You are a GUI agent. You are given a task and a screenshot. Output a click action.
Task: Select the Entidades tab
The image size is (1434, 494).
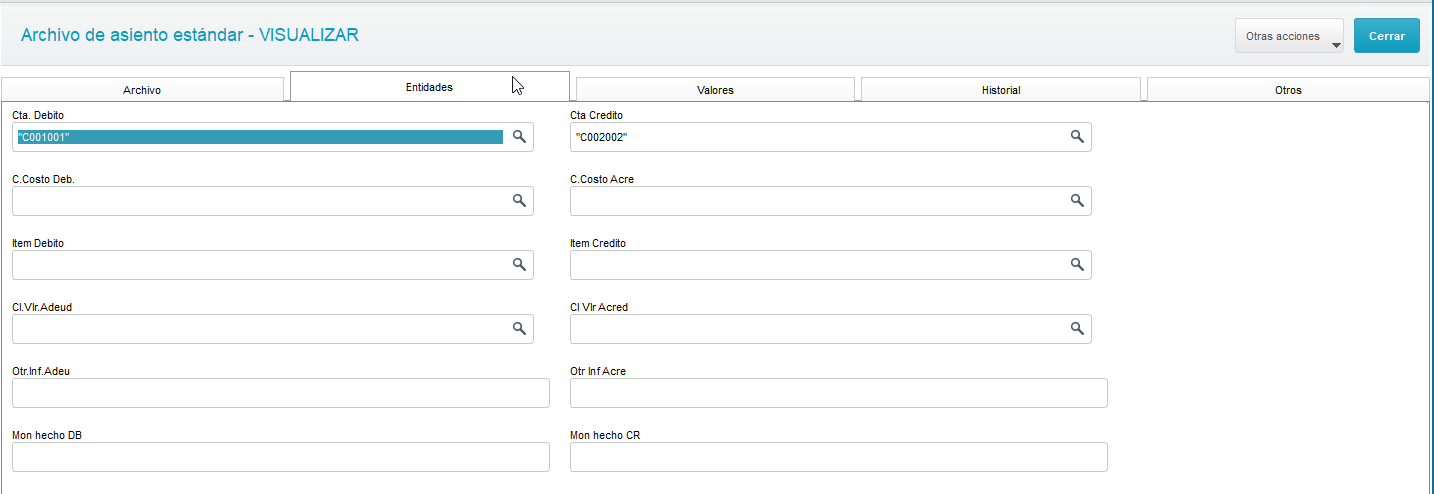[x=429, y=87]
